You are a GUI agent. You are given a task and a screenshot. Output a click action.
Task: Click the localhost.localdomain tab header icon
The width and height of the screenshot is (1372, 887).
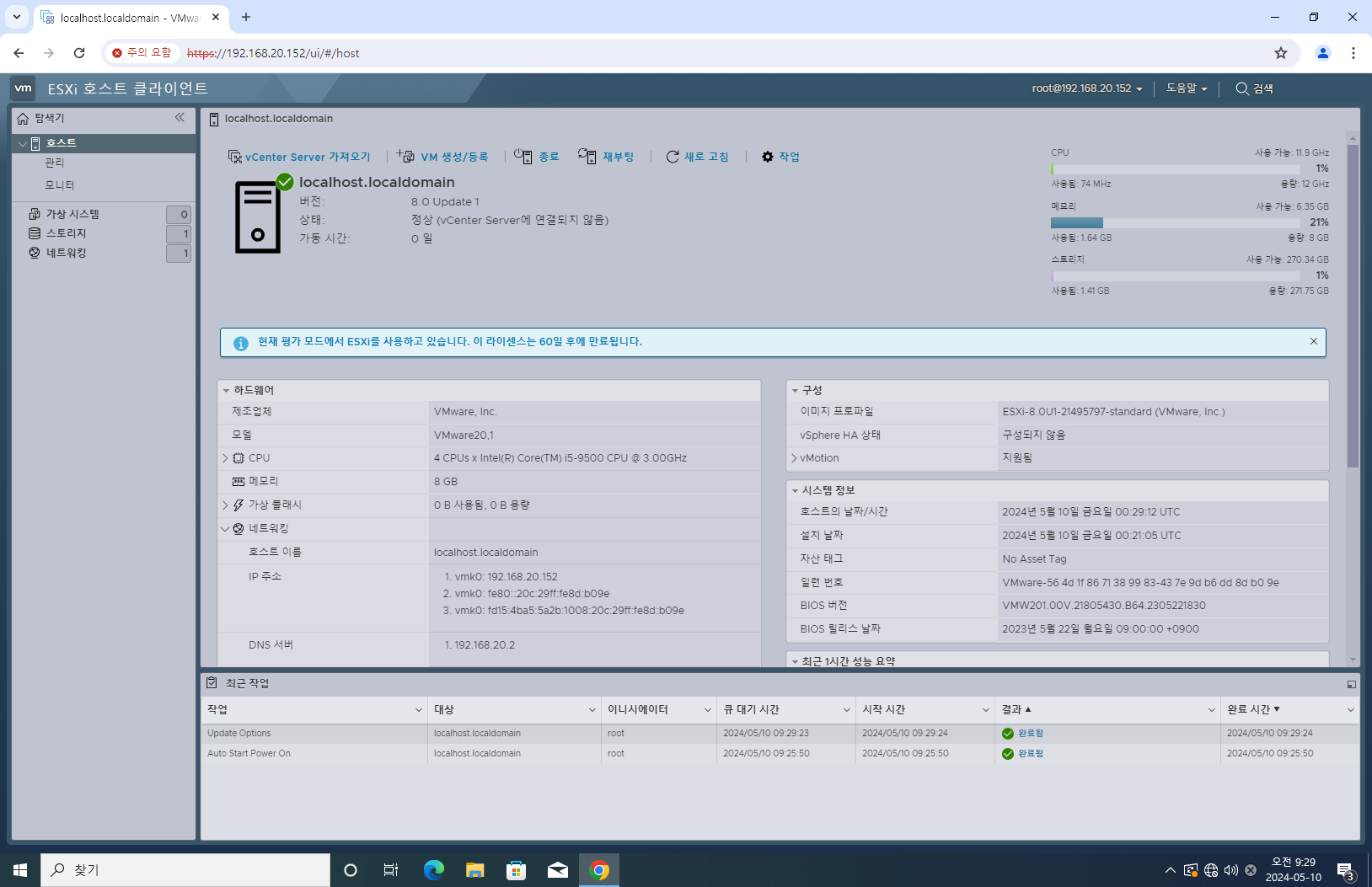coord(214,119)
